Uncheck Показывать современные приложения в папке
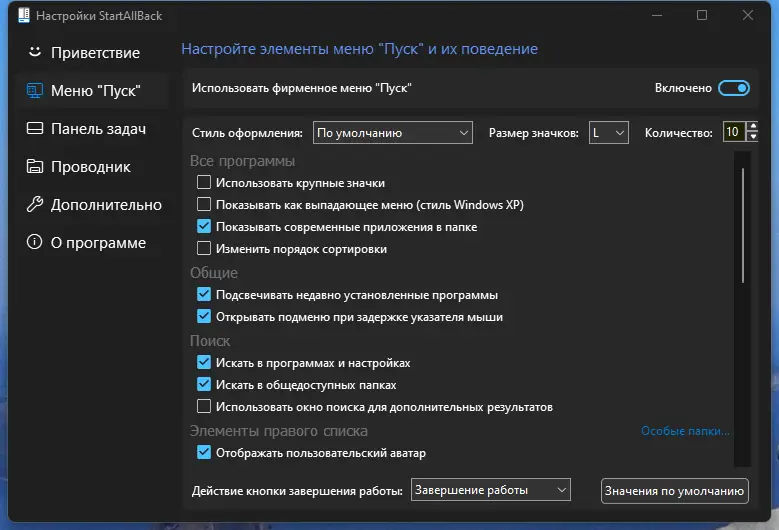Image resolution: width=779 pixels, height=530 pixels. point(204,227)
